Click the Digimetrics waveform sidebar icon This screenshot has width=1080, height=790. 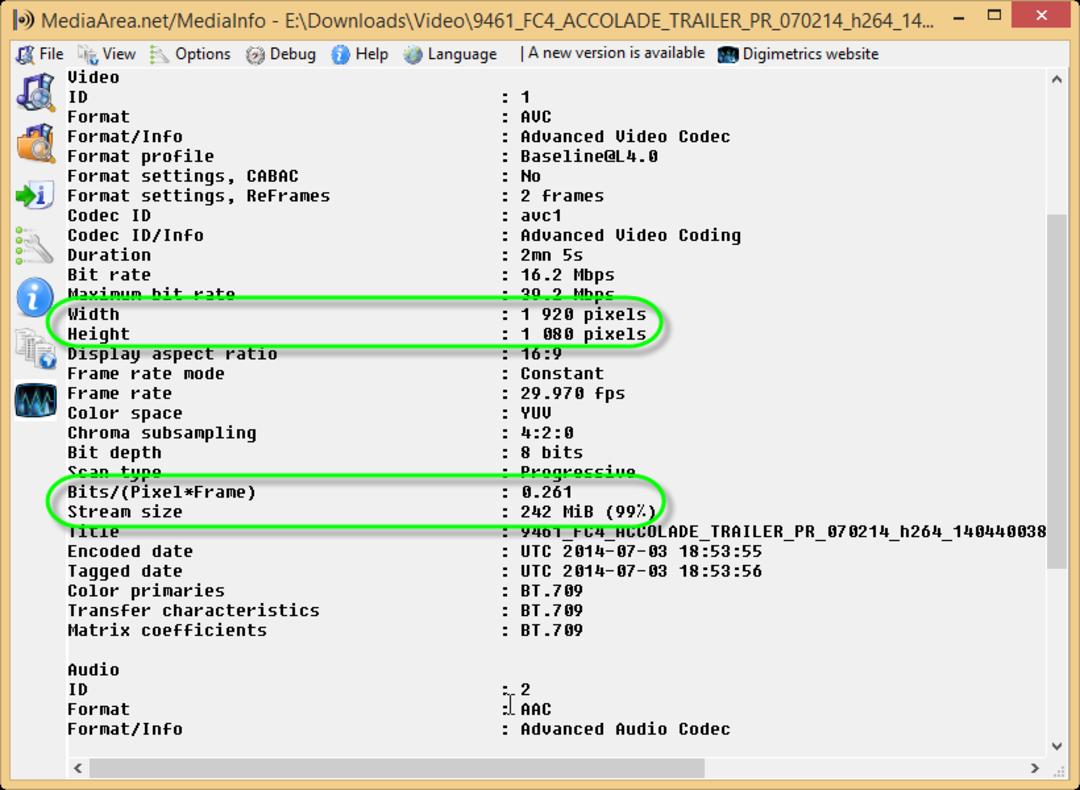tap(35, 400)
